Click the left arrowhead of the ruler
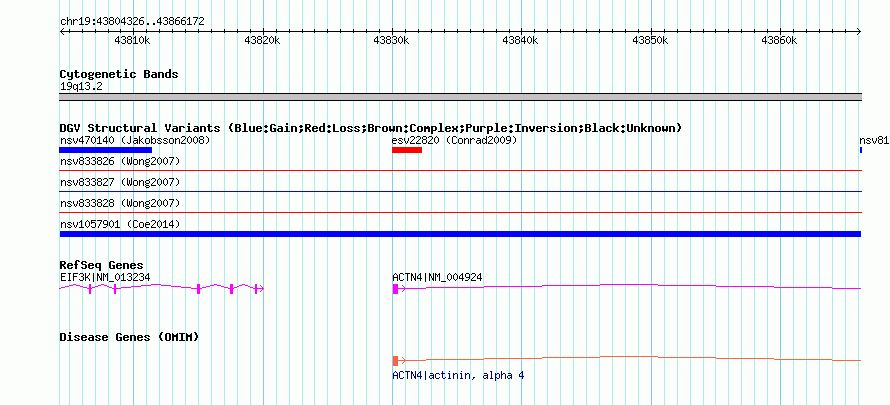 point(62,32)
